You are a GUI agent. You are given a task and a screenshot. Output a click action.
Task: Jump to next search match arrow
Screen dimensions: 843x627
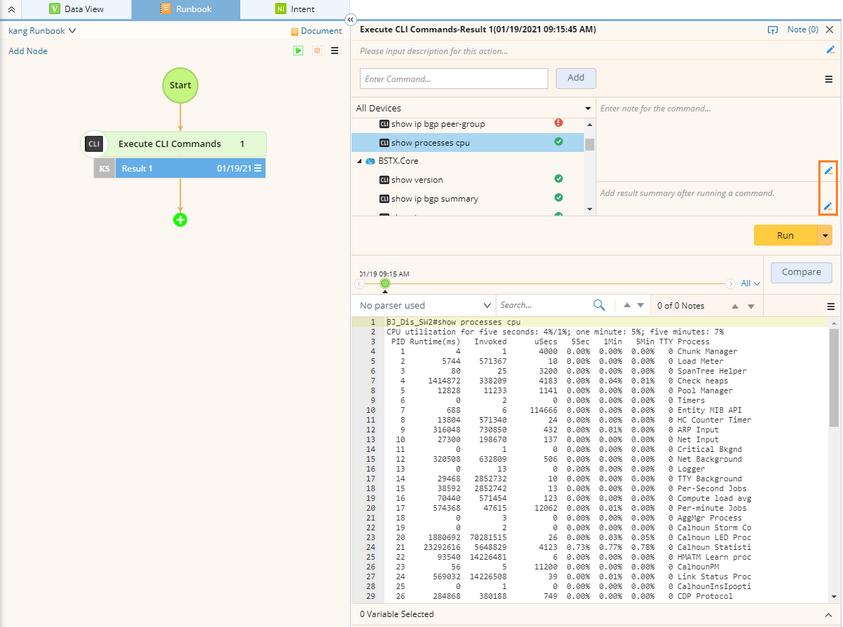pos(640,305)
